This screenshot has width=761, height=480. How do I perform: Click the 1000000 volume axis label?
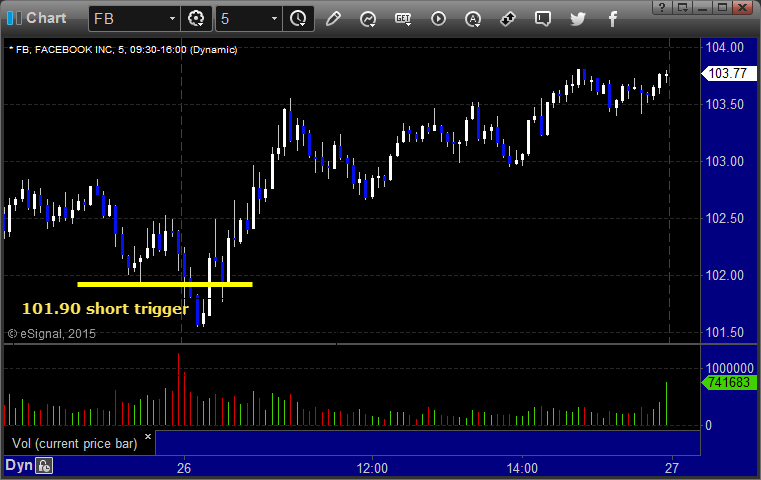coord(729,368)
